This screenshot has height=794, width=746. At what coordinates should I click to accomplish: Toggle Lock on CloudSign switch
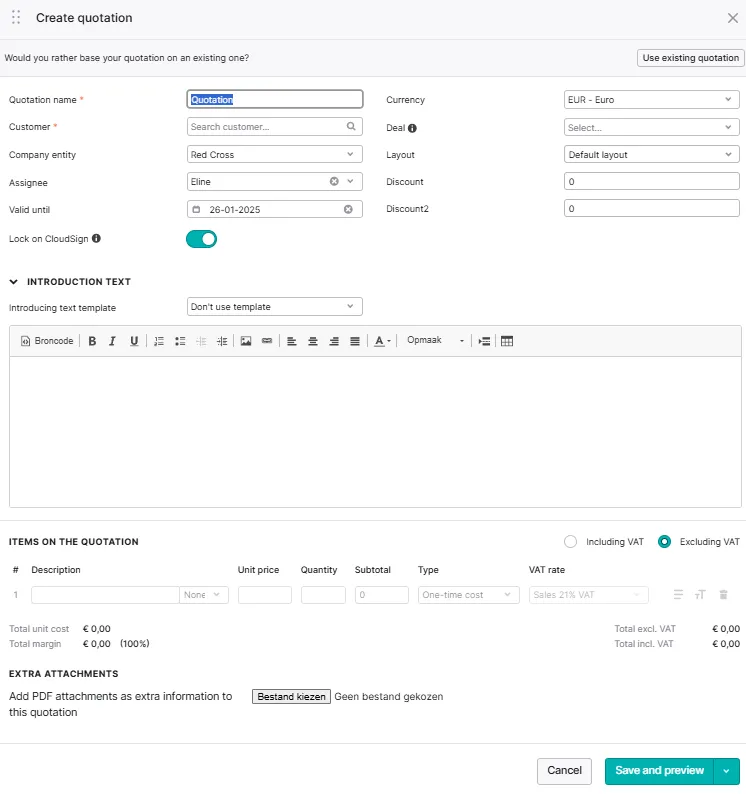tap(201, 239)
